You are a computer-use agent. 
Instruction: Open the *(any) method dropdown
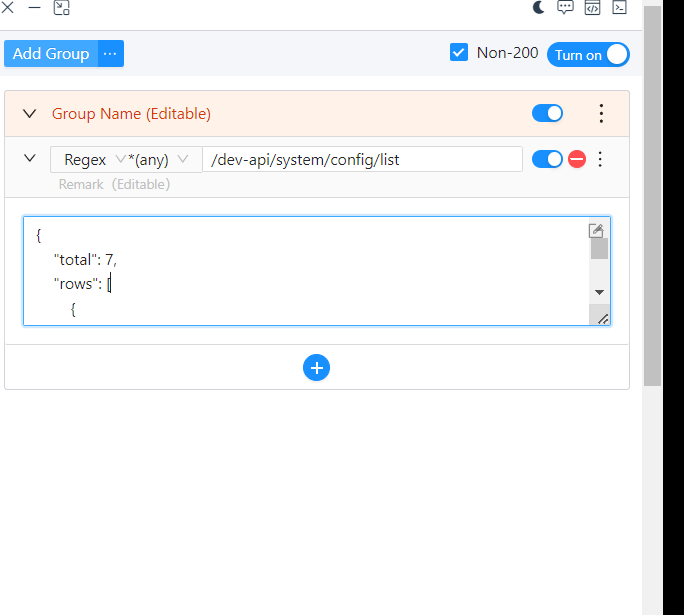click(x=158, y=160)
